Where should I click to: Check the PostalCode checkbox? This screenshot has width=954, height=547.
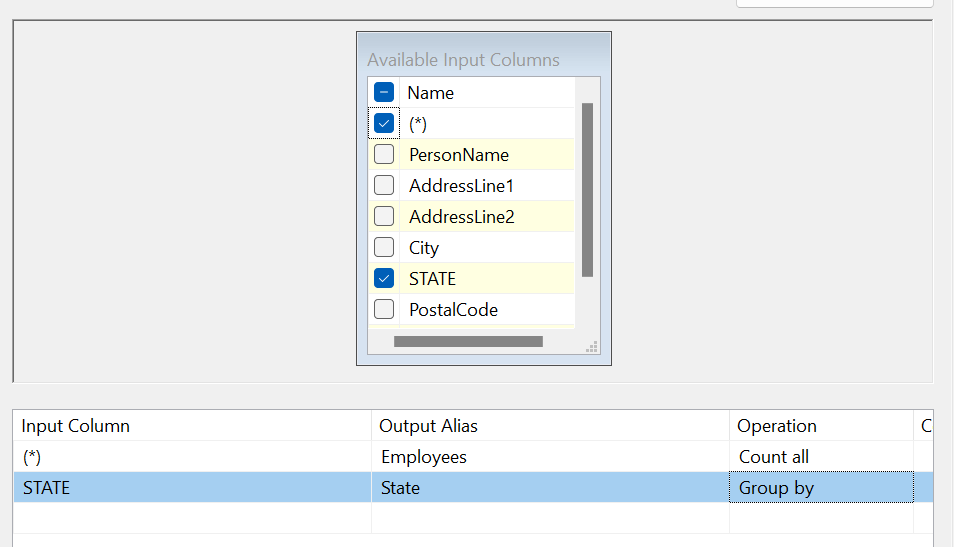[x=384, y=309]
